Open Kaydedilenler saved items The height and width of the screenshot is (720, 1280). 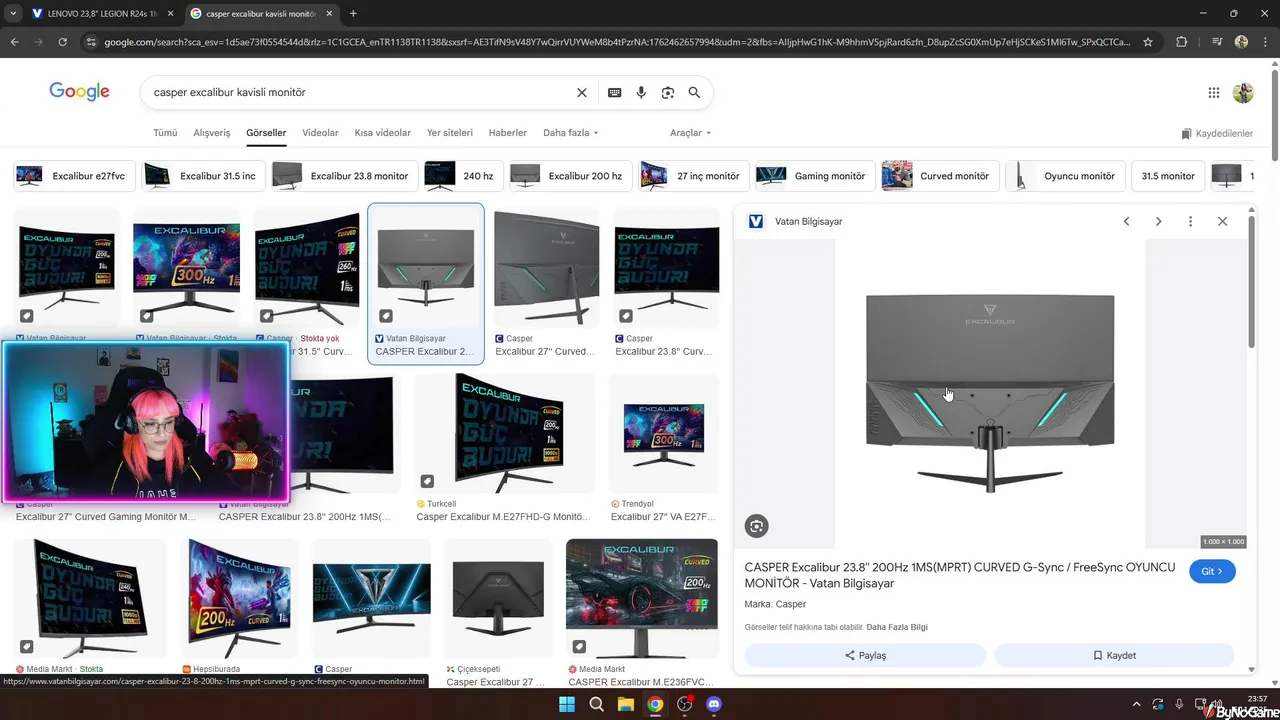pyautogui.click(x=1217, y=133)
